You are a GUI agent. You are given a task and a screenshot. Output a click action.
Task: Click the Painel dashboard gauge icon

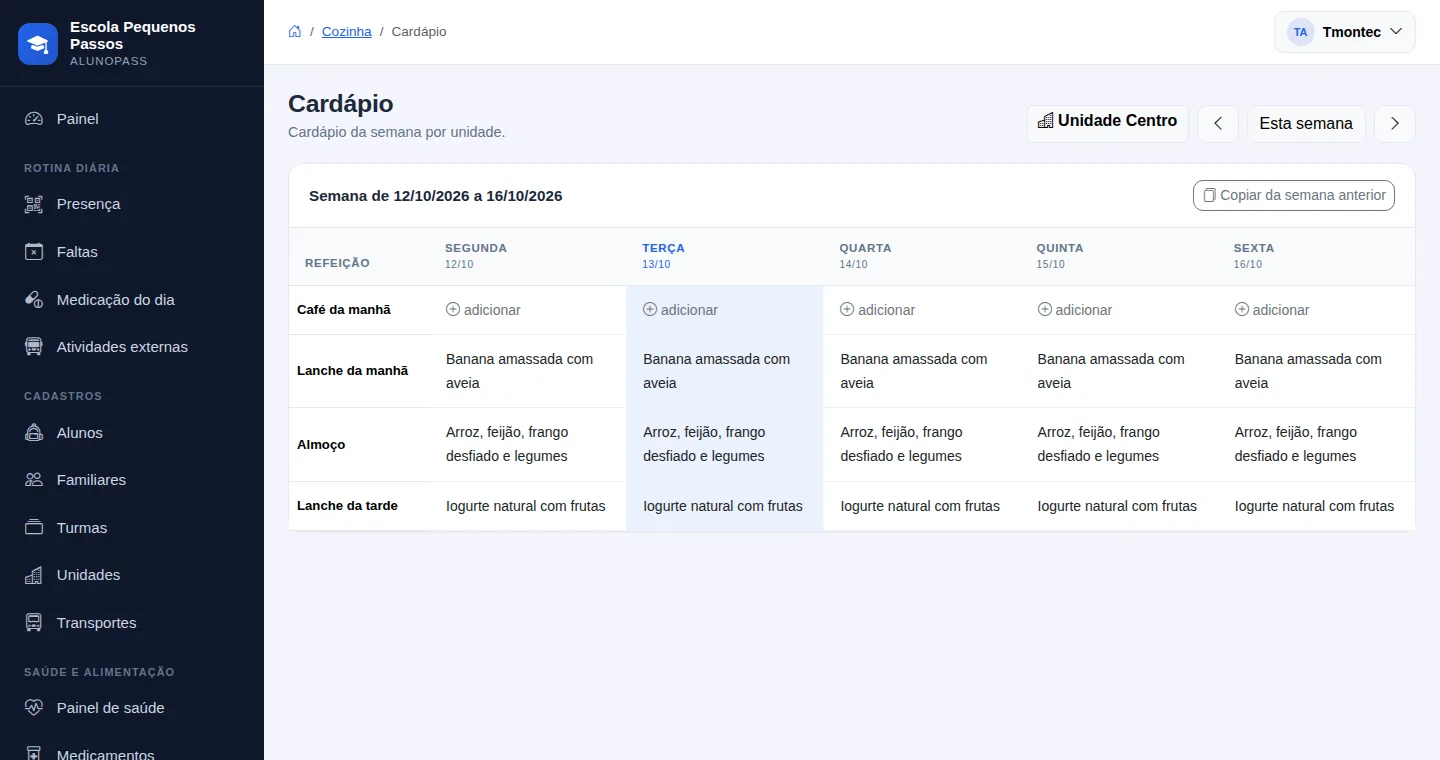[x=34, y=119]
